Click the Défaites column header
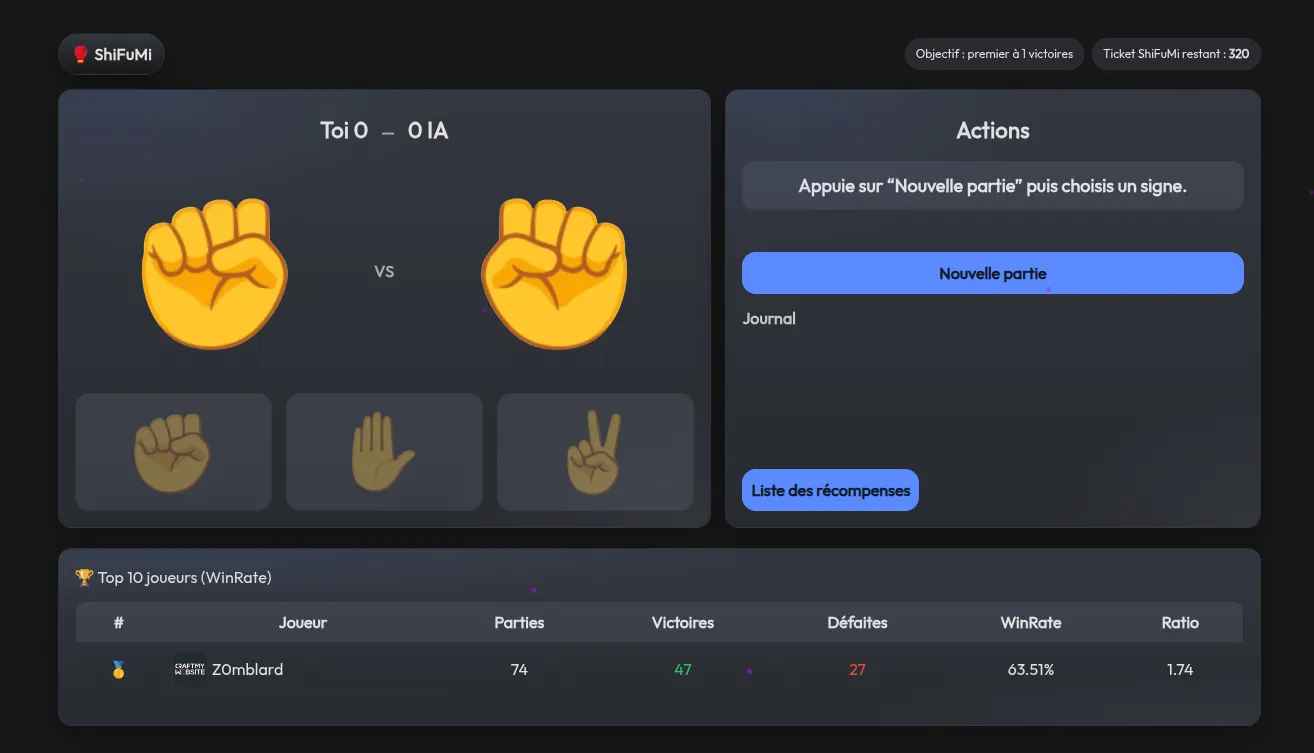The image size is (1314, 753). coord(857,622)
